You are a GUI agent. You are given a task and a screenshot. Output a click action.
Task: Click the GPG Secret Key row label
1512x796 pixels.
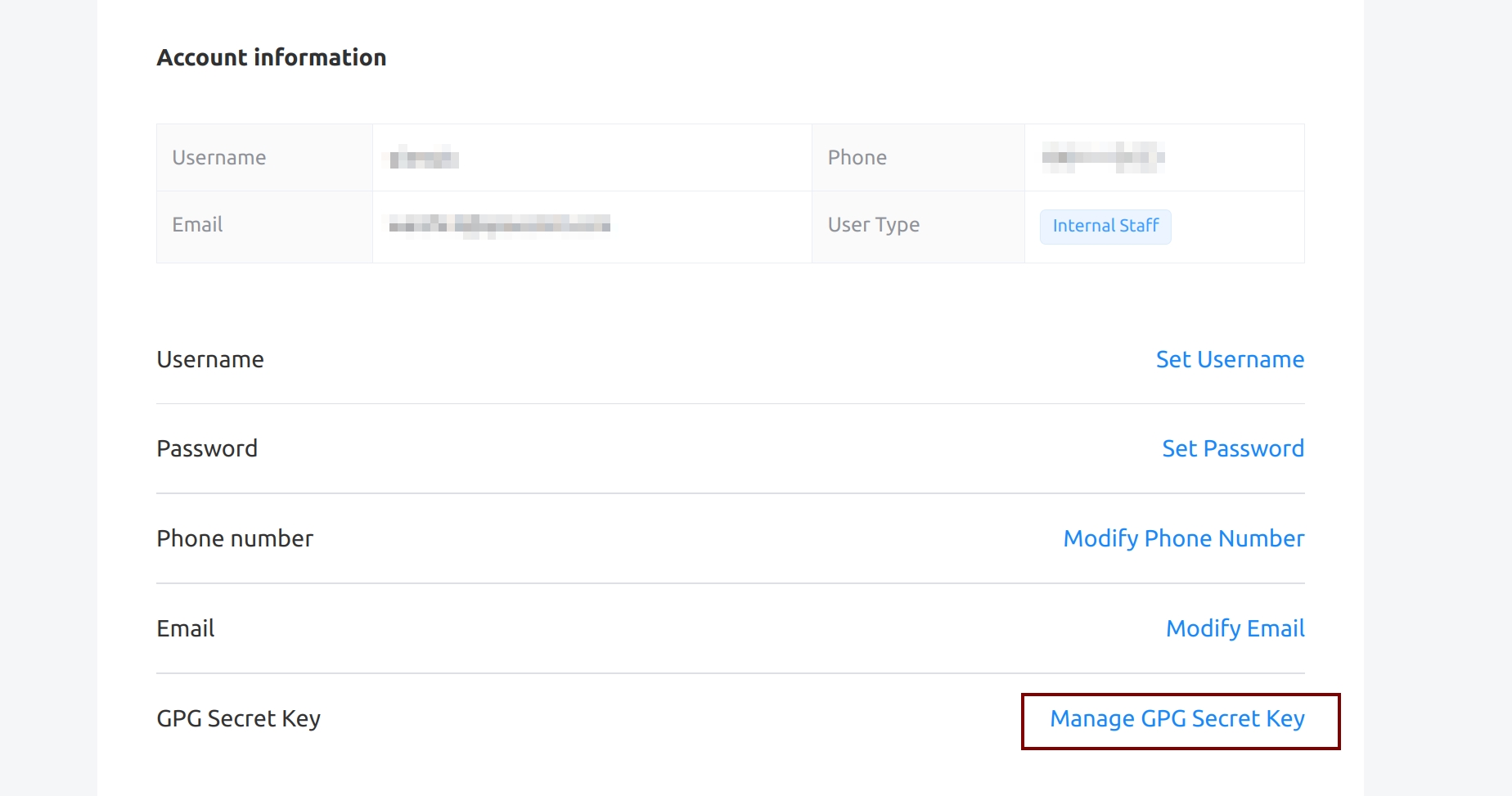[238, 718]
